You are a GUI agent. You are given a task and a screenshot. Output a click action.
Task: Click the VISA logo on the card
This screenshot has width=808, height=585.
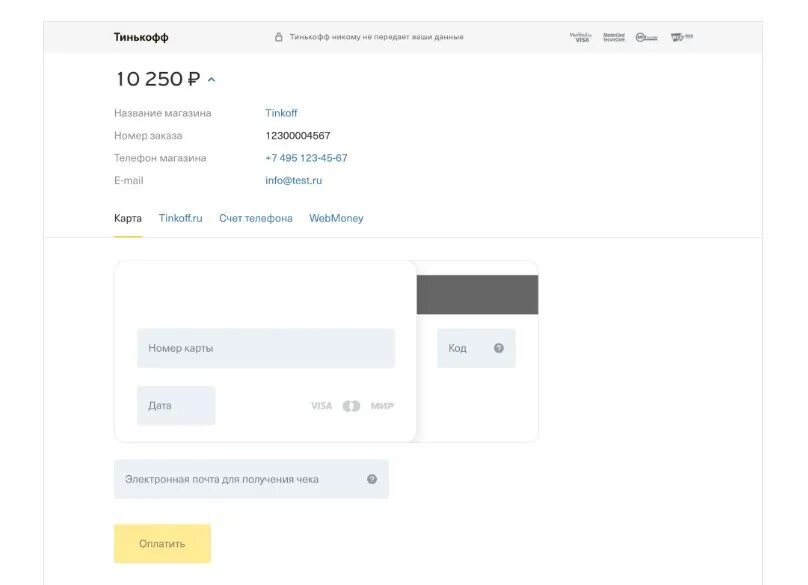tap(322, 406)
